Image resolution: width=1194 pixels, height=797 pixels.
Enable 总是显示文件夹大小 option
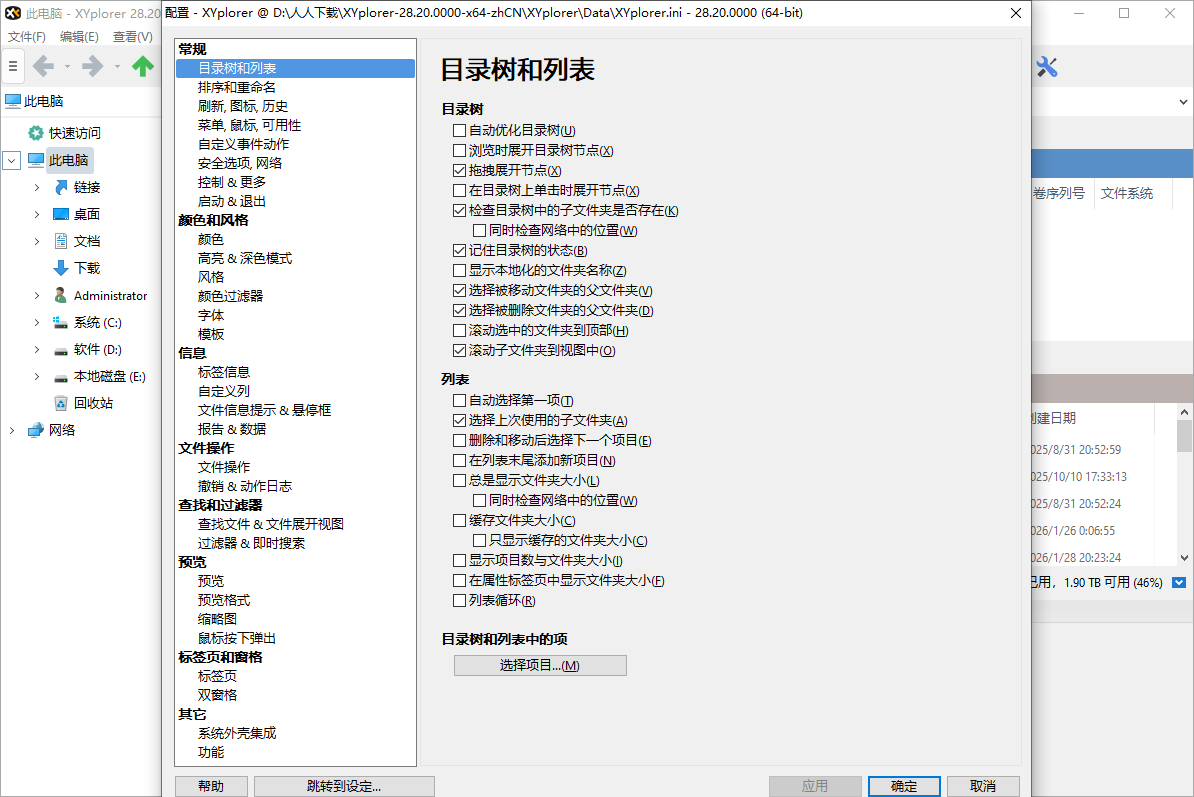click(x=460, y=480)
